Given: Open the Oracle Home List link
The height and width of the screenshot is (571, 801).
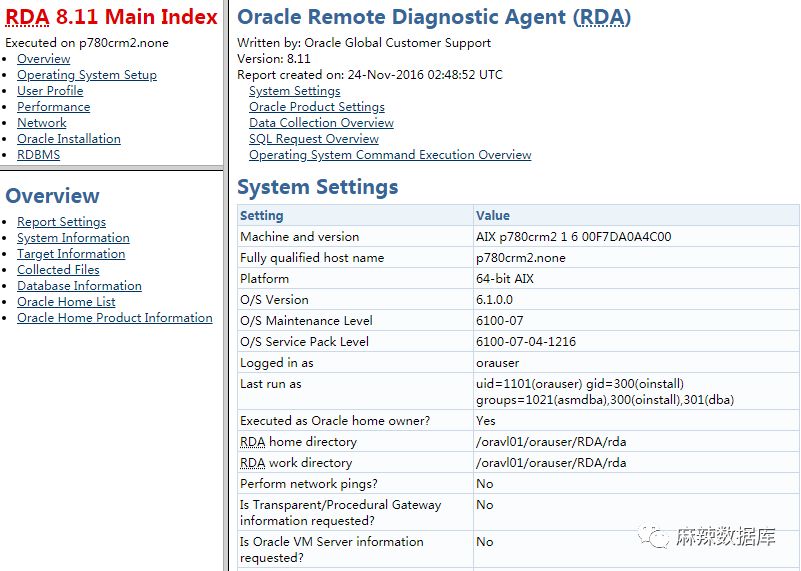Looking at the screenshot, I should (66, 302).
